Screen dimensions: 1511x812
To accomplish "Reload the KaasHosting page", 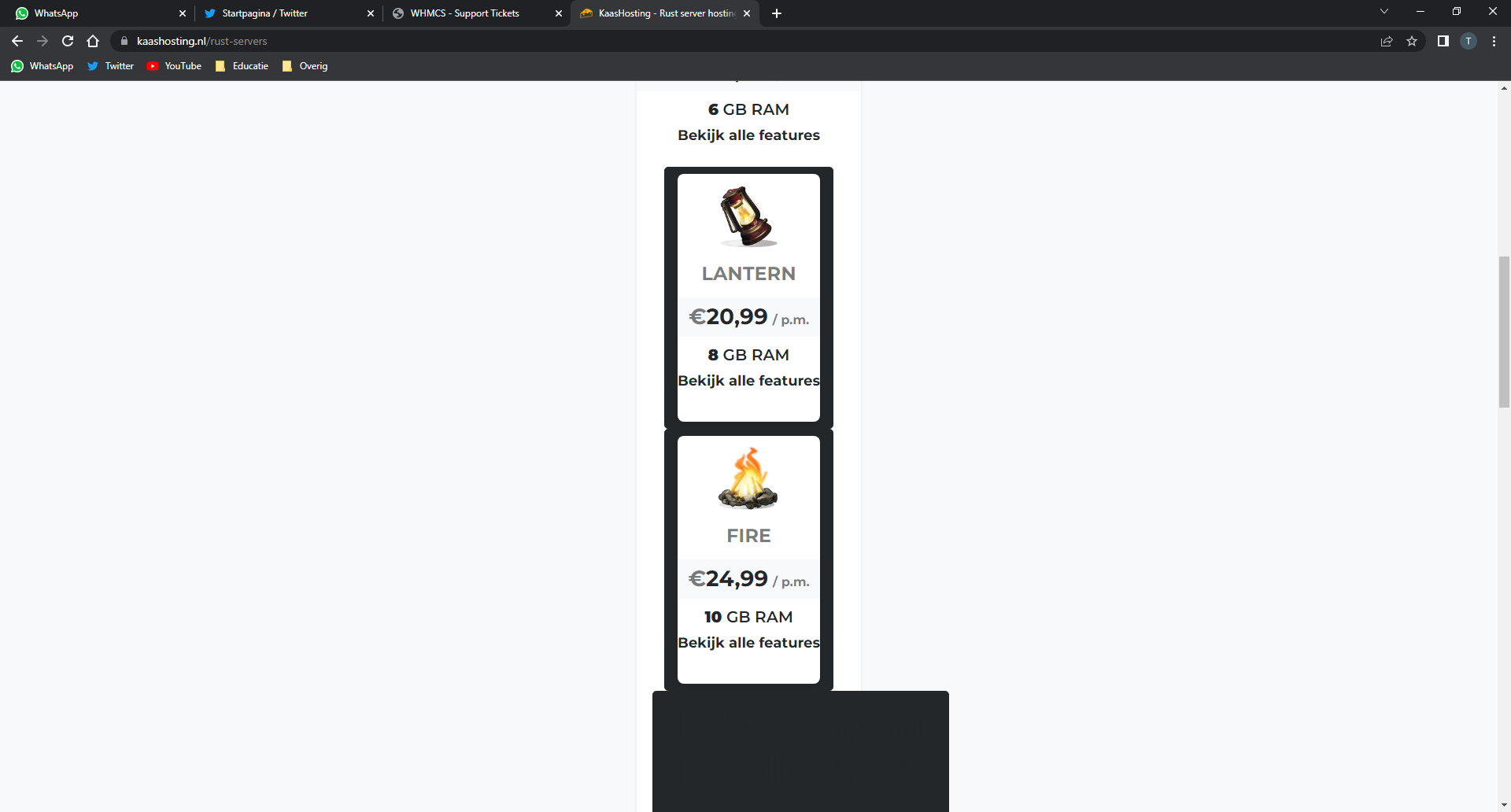I will click(68, 41).
